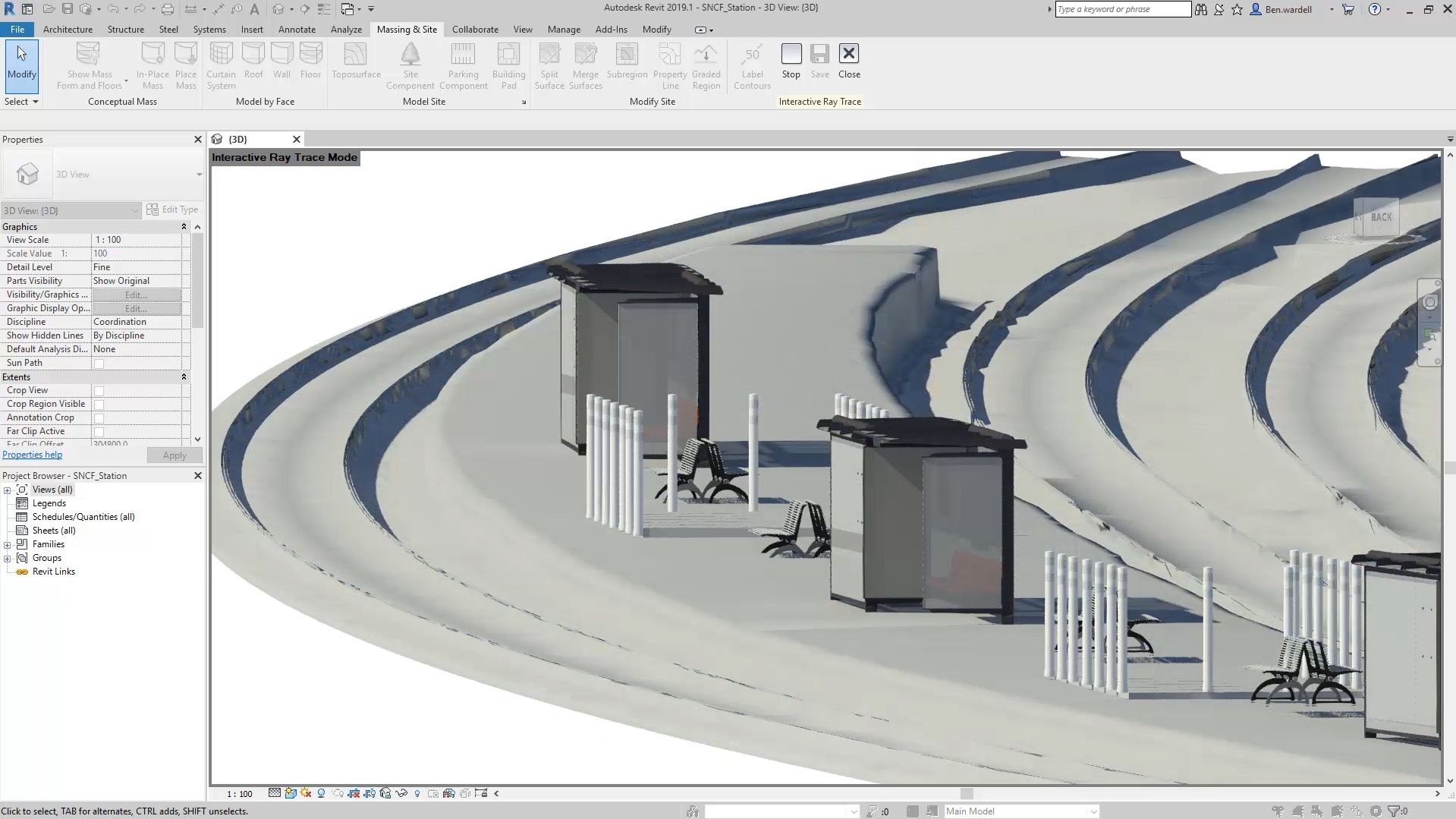Select the Curtain System tool
The width and height of the screenshot is (1456, 819).
click(x=221, y=65)
